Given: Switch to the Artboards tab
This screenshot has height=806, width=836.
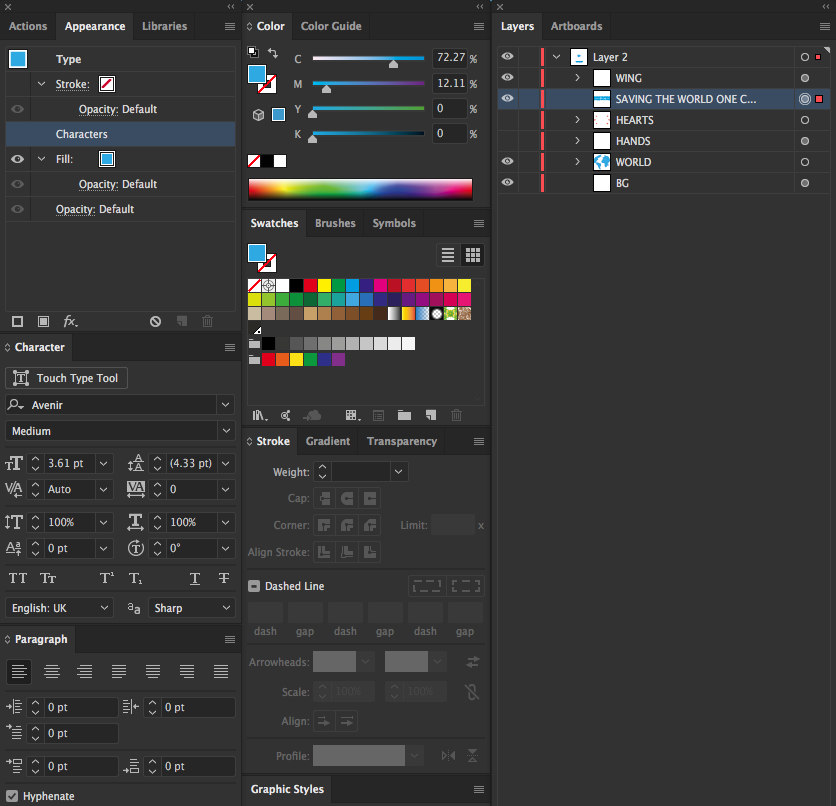Looking at the screenshot, I should tap(577, 26).
